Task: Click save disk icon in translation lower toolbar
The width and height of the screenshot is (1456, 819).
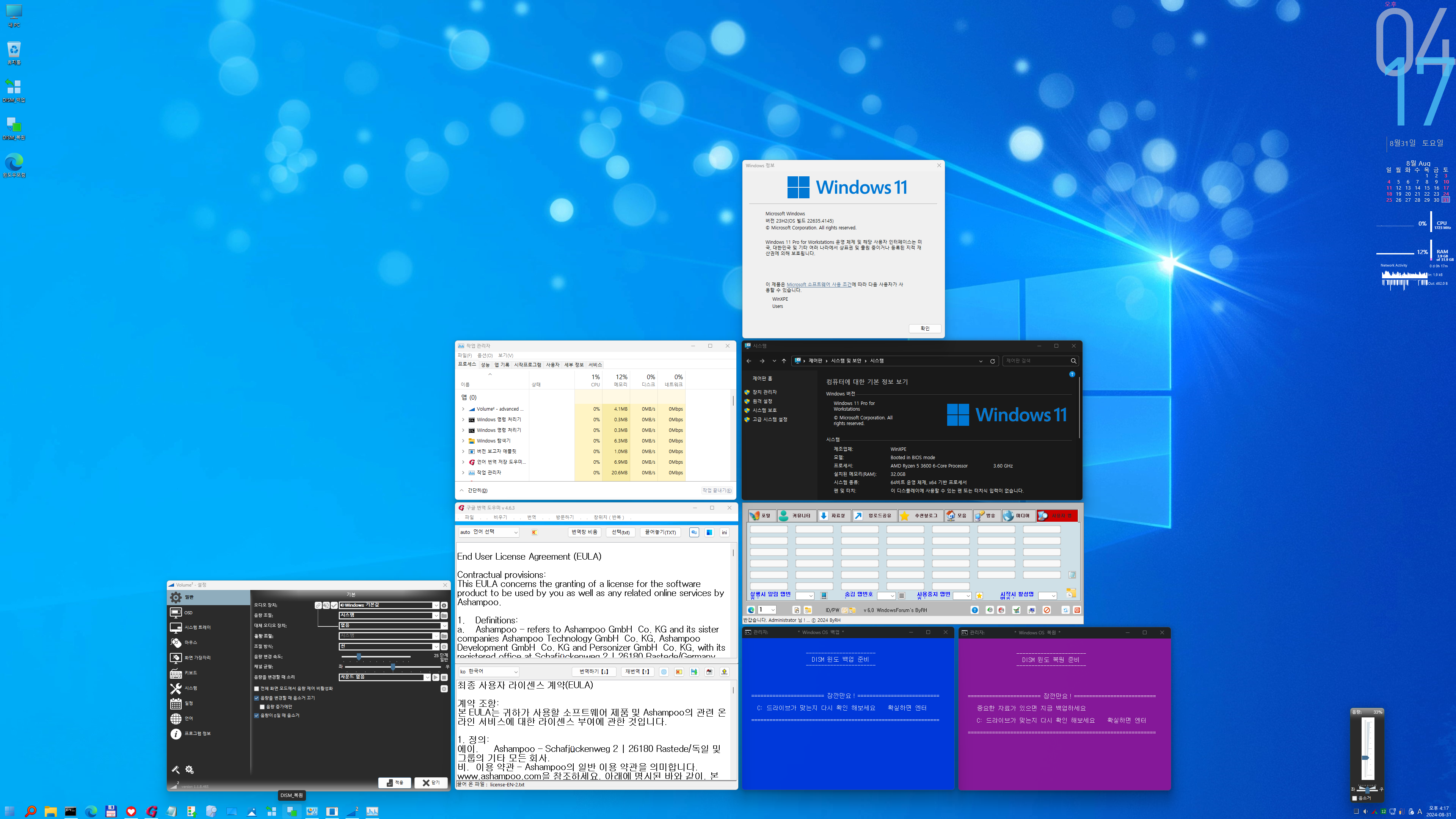Action: [694, 672]
